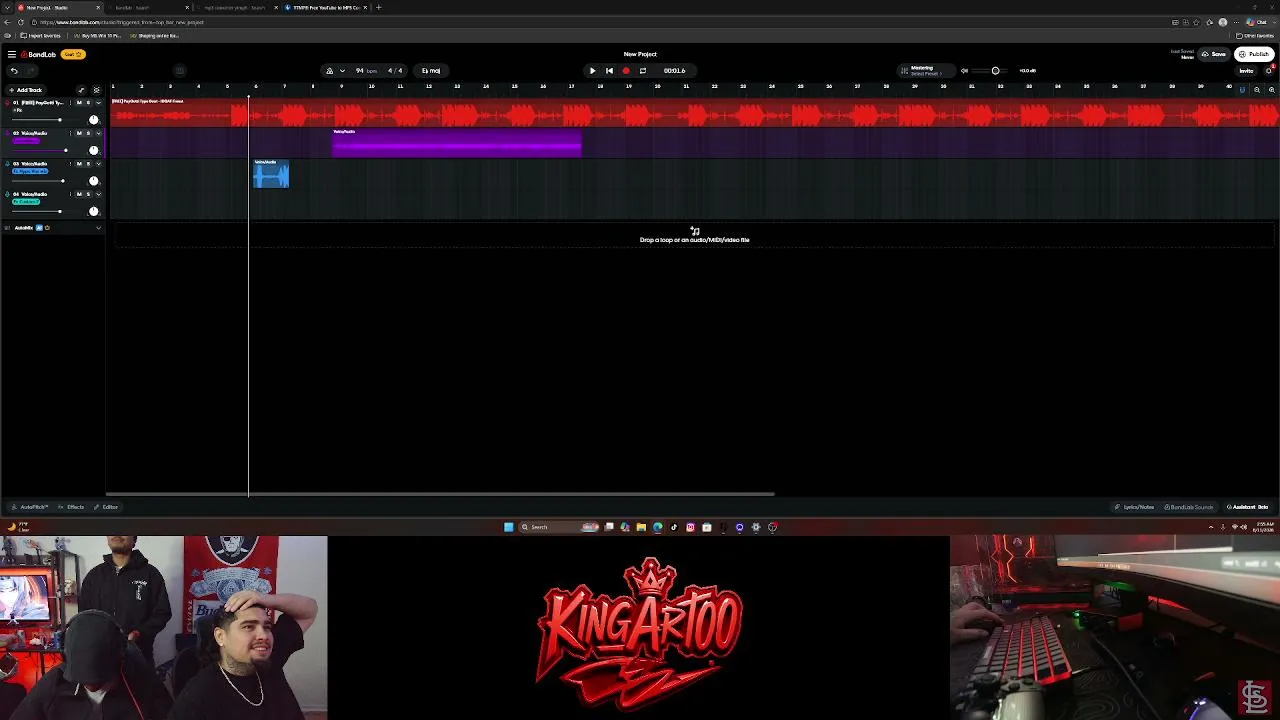Image resolution: width=1280 pixels, height=720 pixels.
Task: Solo track 02 Voice/Audio
Action: coord(88,133)
